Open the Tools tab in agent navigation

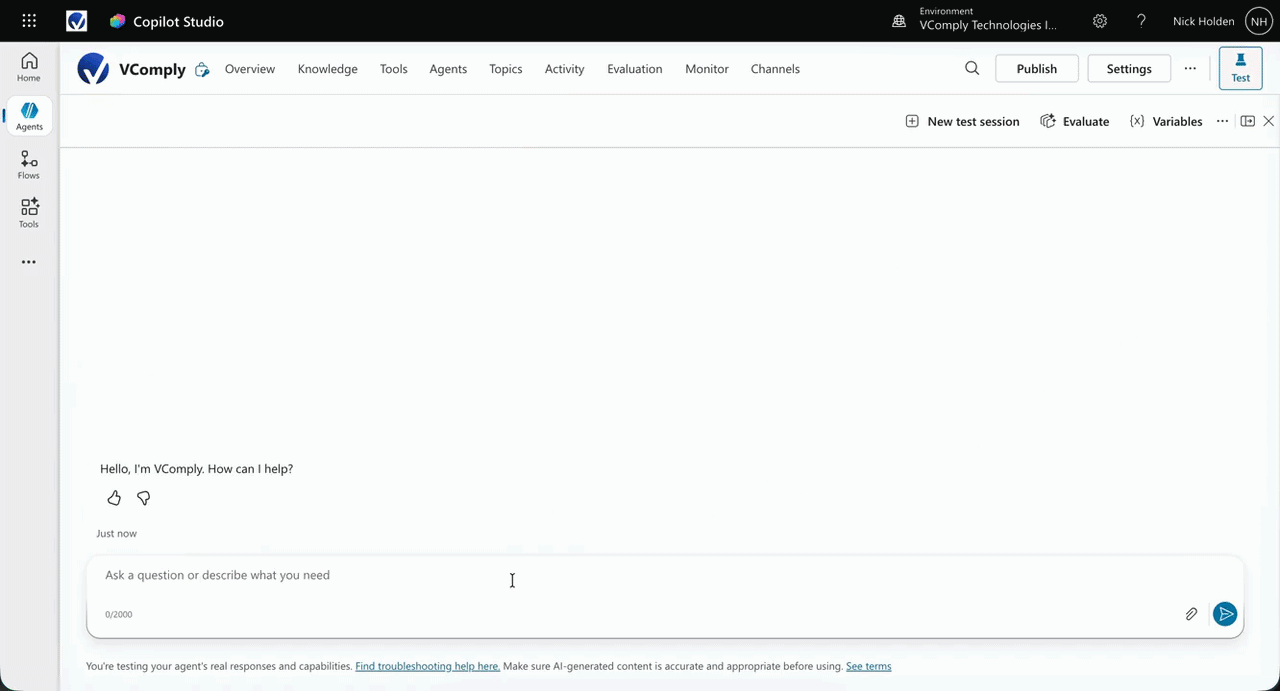[x=394, y=69]
